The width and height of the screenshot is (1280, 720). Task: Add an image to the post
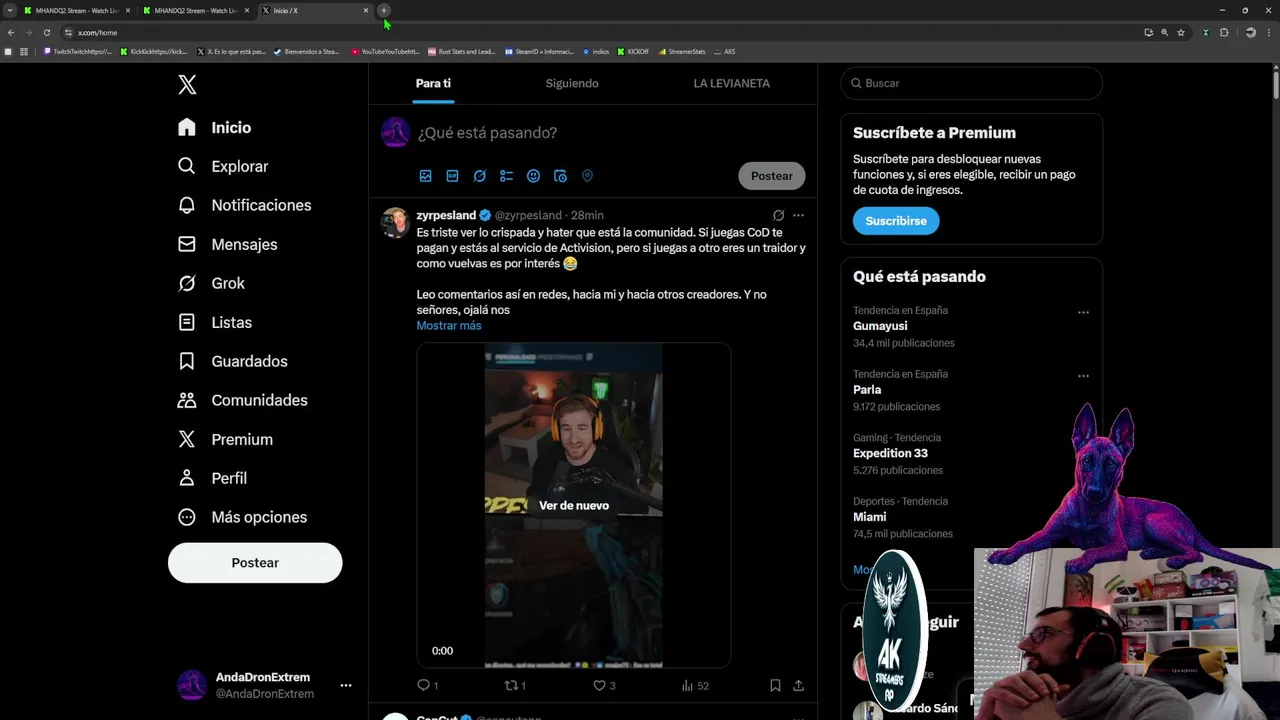click(425, 176)
